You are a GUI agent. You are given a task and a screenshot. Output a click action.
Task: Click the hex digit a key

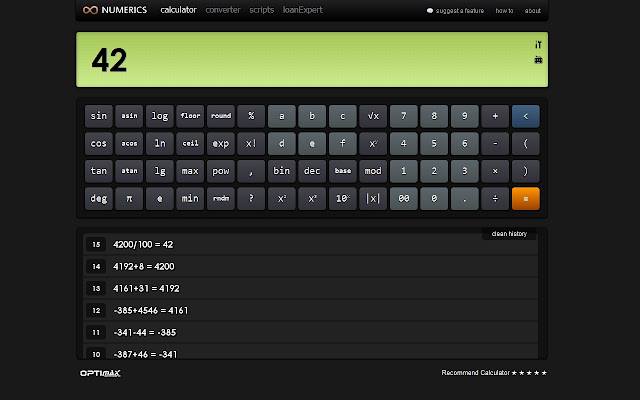(282, 116)
